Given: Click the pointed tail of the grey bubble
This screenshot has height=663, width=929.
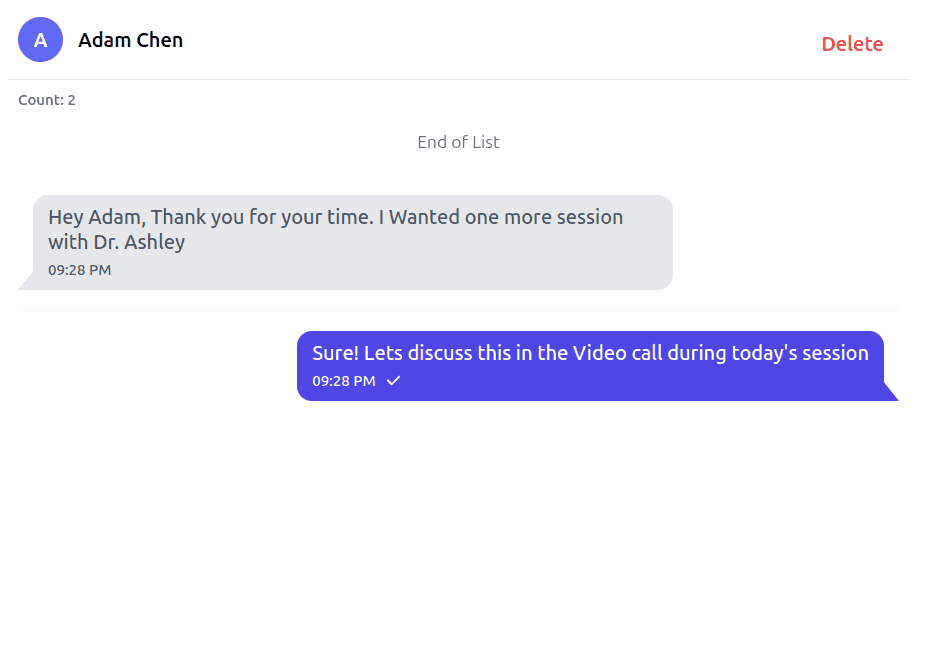Looking at the screenshot, I should click(x=26, y=282).
